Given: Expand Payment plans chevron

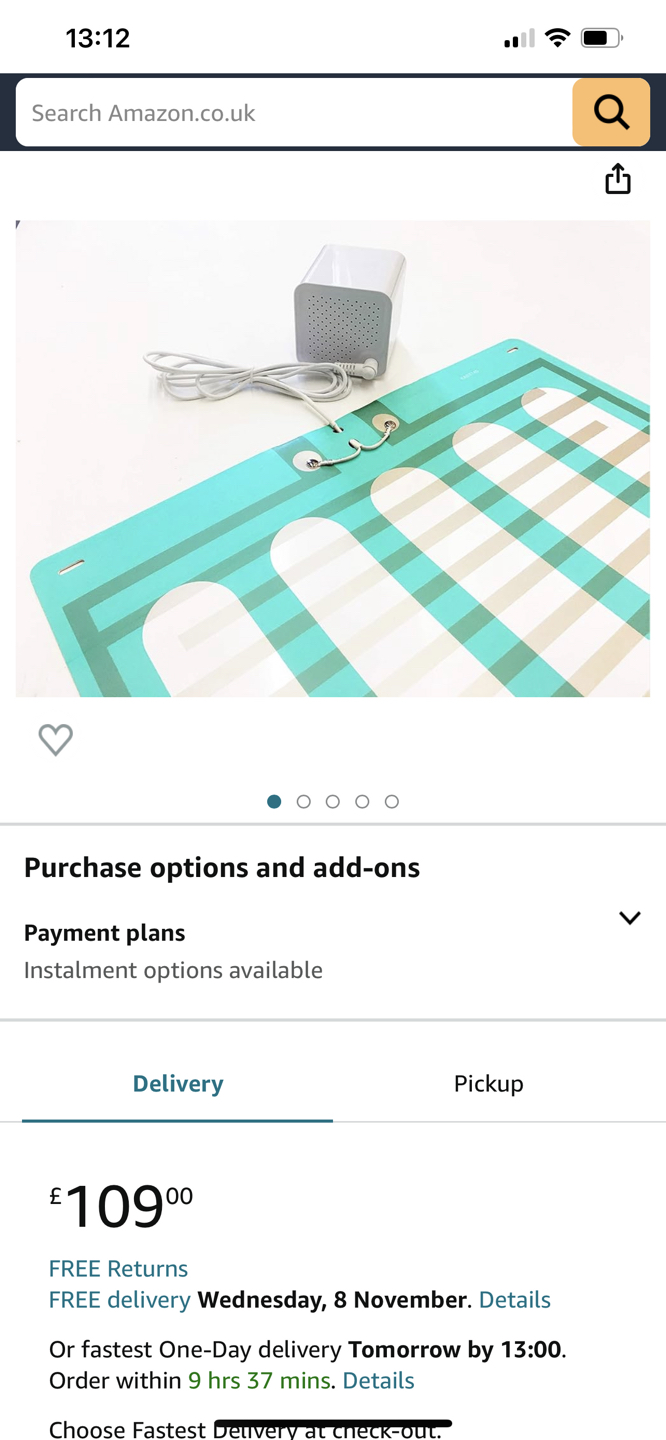Looking at the screenshot, I should click(629, 918).
